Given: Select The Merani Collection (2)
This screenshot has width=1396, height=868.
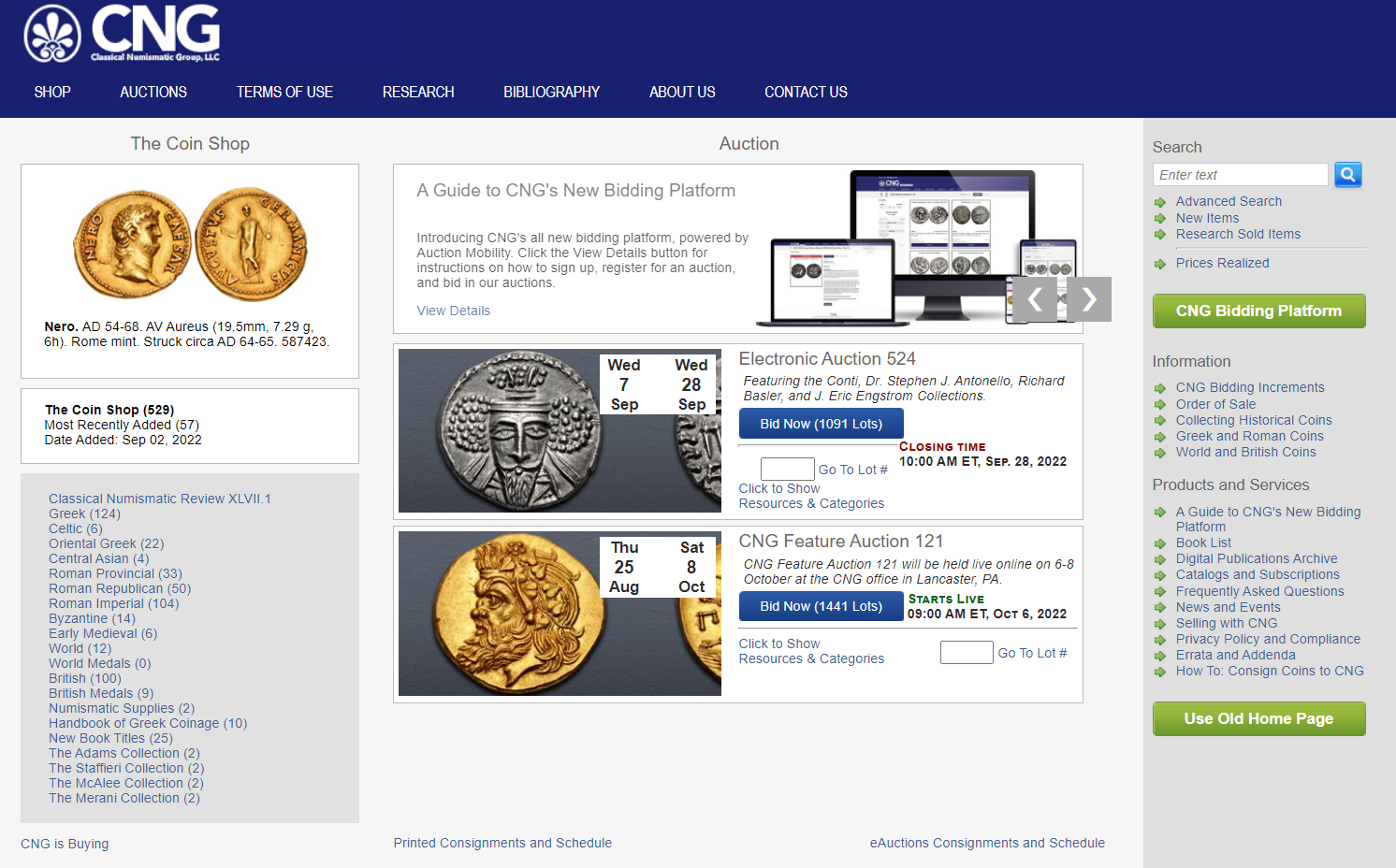Looking at the screenshot, I should point(124,798).
